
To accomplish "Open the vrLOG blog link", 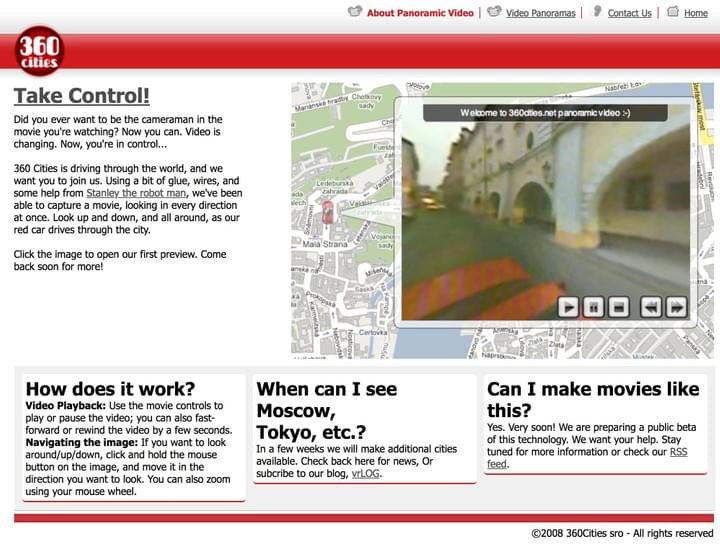I will tap(366, 473).
